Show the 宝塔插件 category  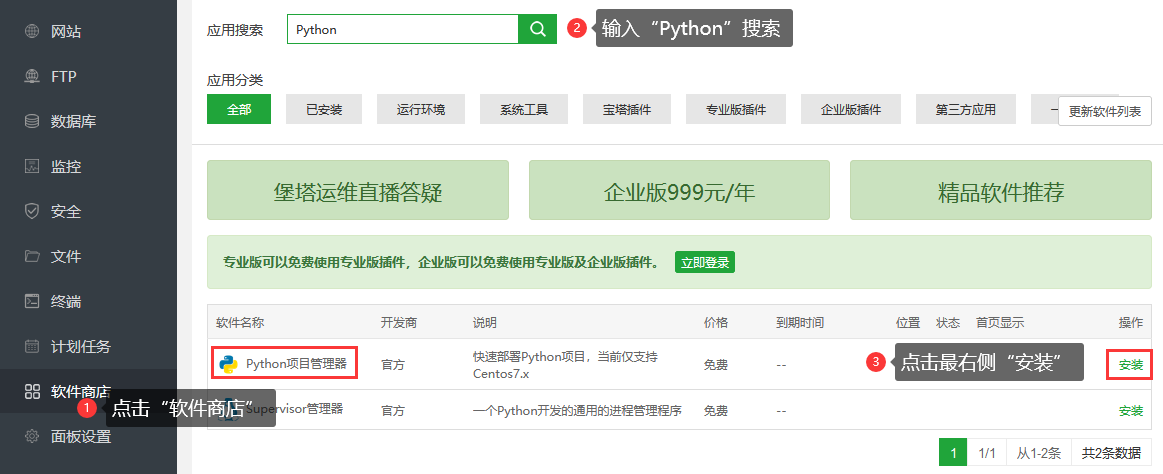pyautogui.click(x=627, y=109)
